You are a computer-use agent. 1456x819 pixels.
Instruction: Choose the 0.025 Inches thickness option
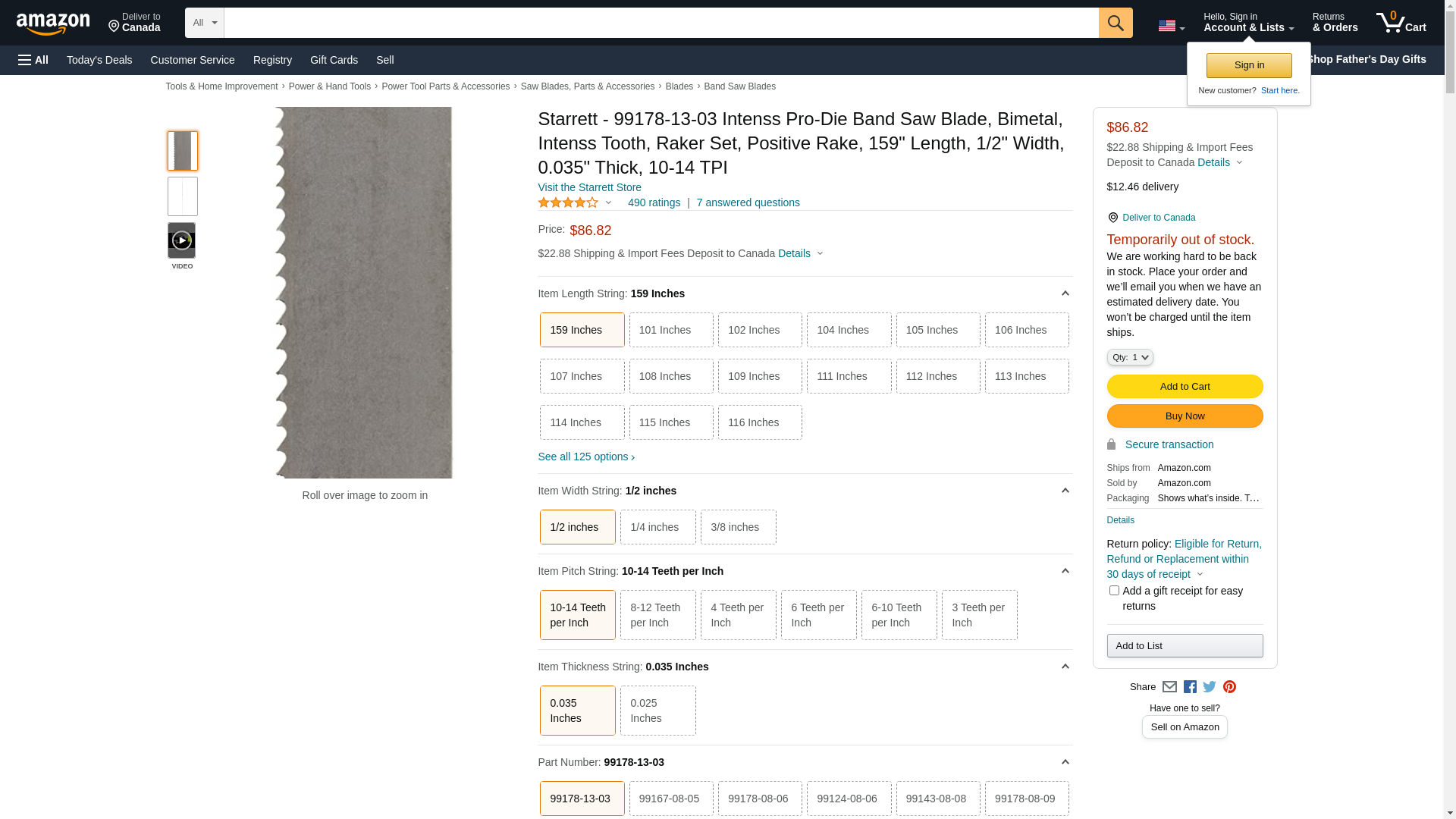[657, 711]
